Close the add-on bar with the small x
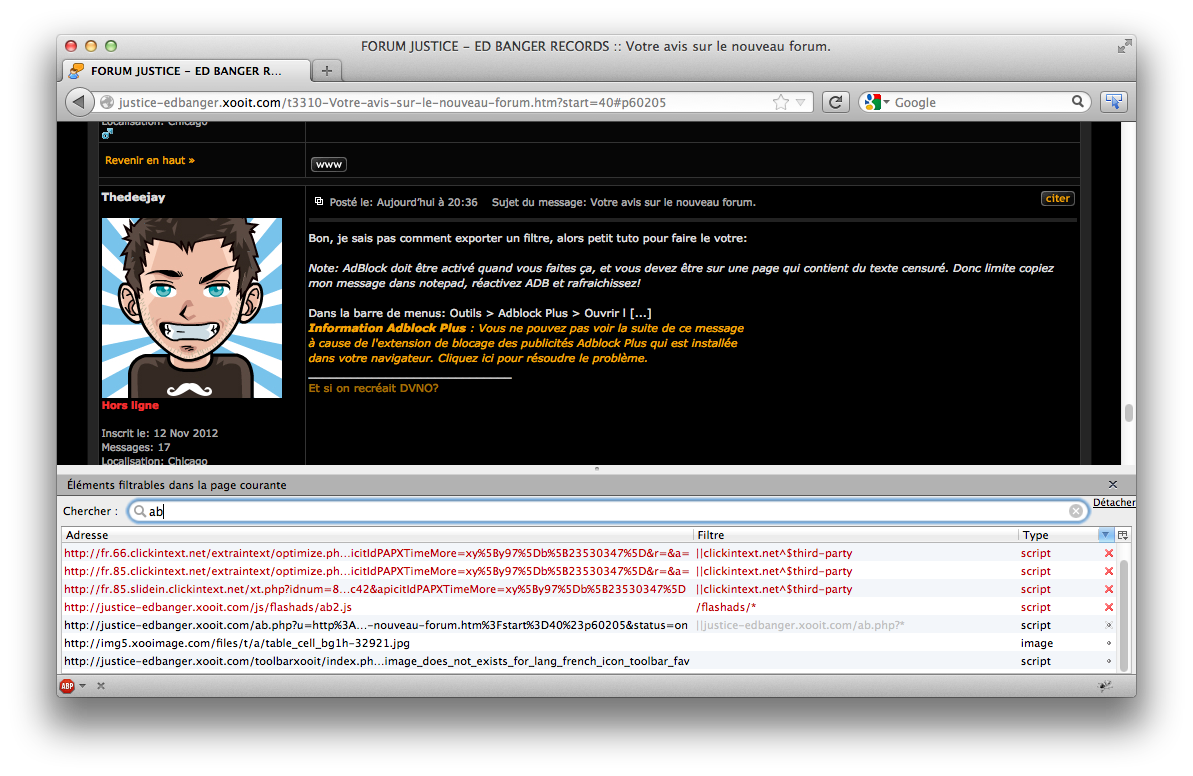 [x=100, y=686]
